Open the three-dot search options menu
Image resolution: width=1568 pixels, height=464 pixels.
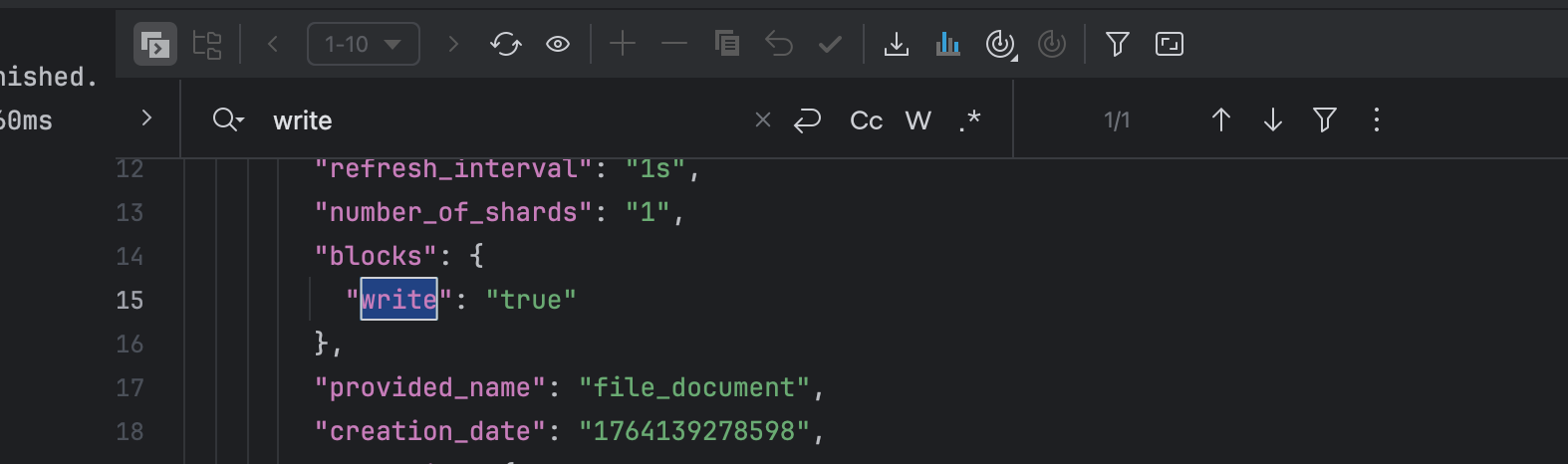(1377, 120)
